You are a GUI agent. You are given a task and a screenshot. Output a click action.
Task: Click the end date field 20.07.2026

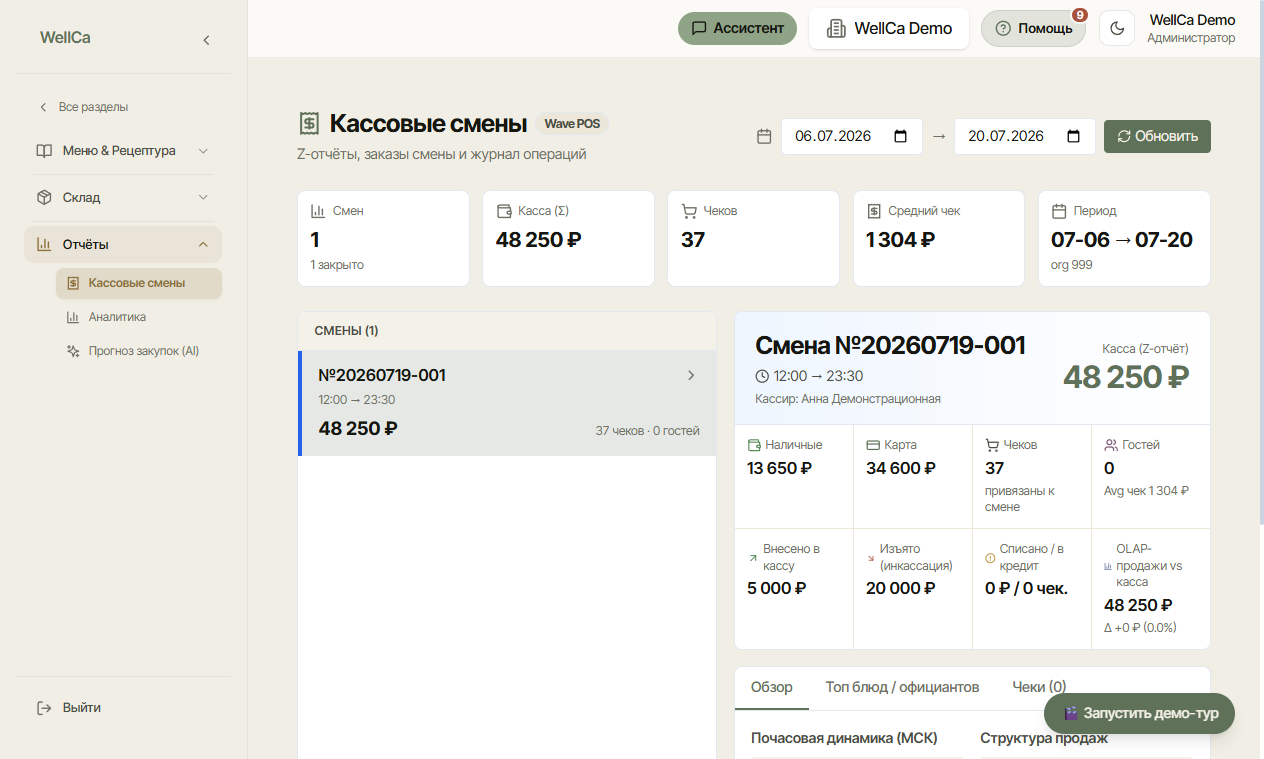[x=1025, y=136]
